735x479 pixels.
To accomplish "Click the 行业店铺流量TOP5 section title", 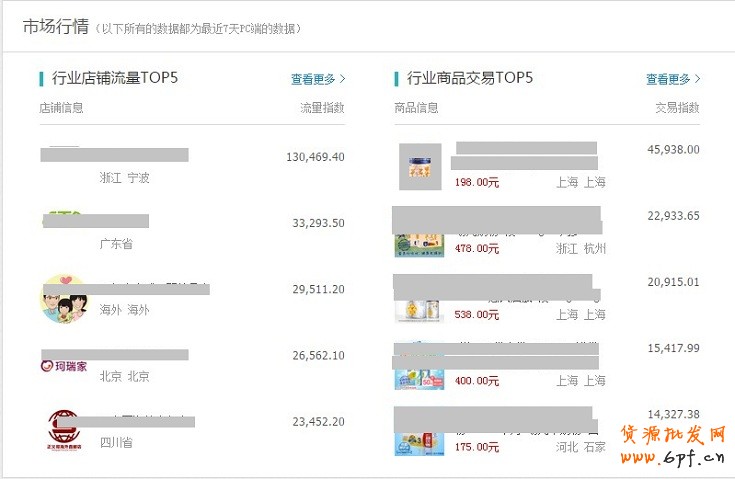I will click(115, 78).
